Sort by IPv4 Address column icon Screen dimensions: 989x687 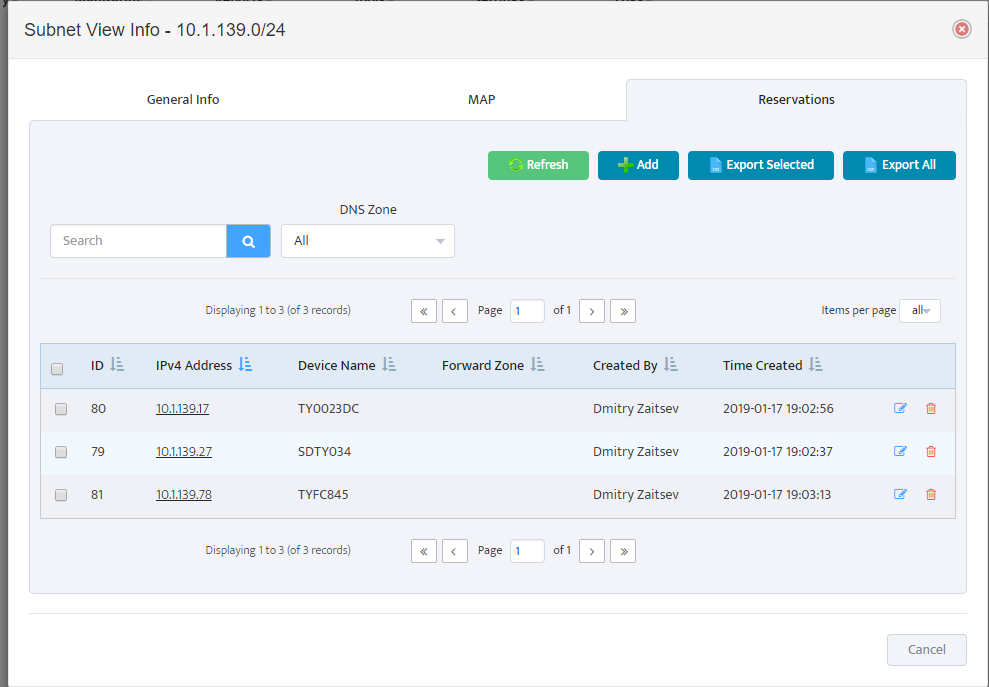245,365
